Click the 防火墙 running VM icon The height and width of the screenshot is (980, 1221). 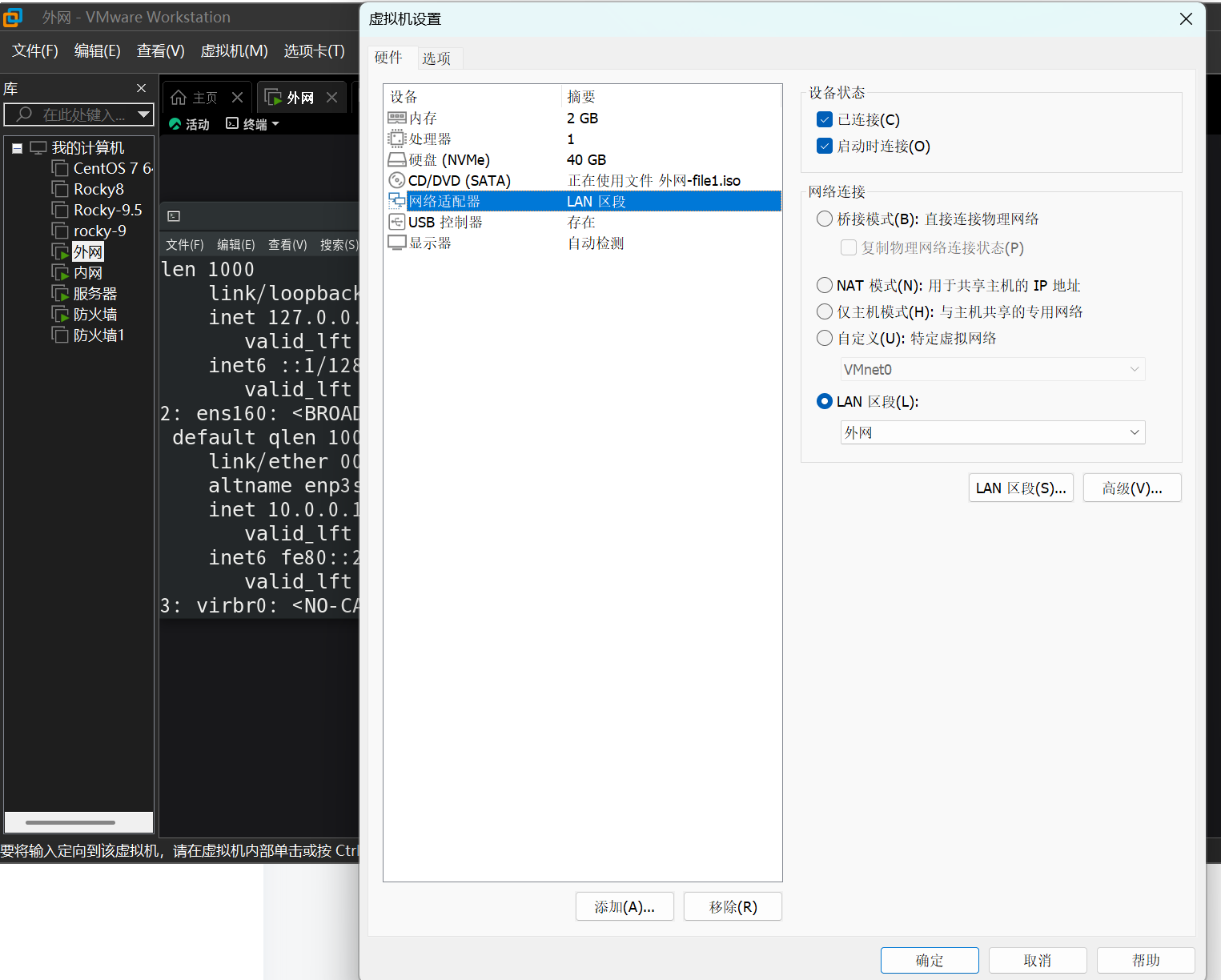point(60,314)
